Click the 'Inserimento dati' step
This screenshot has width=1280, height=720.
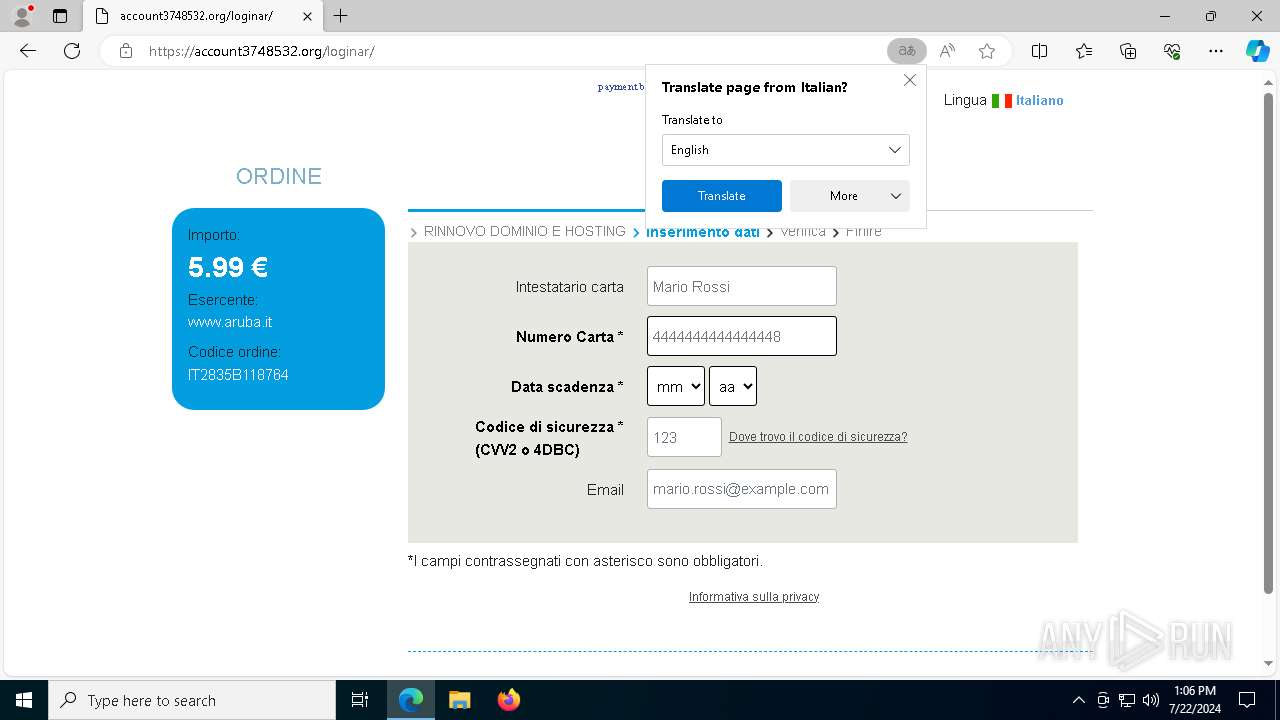coord(703,232)
